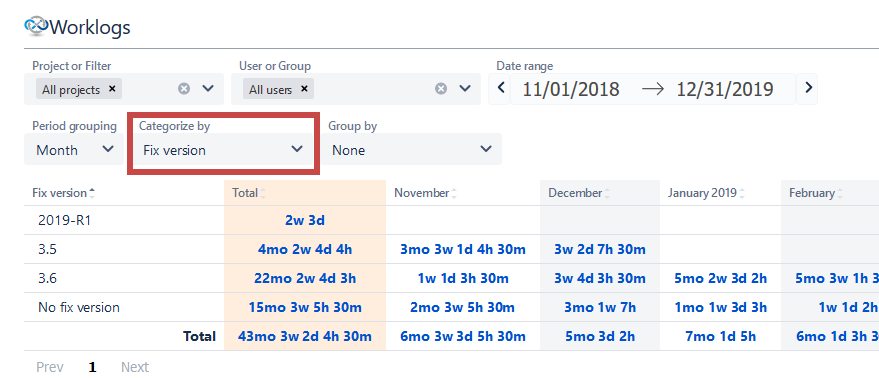
Task: Edit start date 11/01/2018
Action: click(x=571, y=89)
